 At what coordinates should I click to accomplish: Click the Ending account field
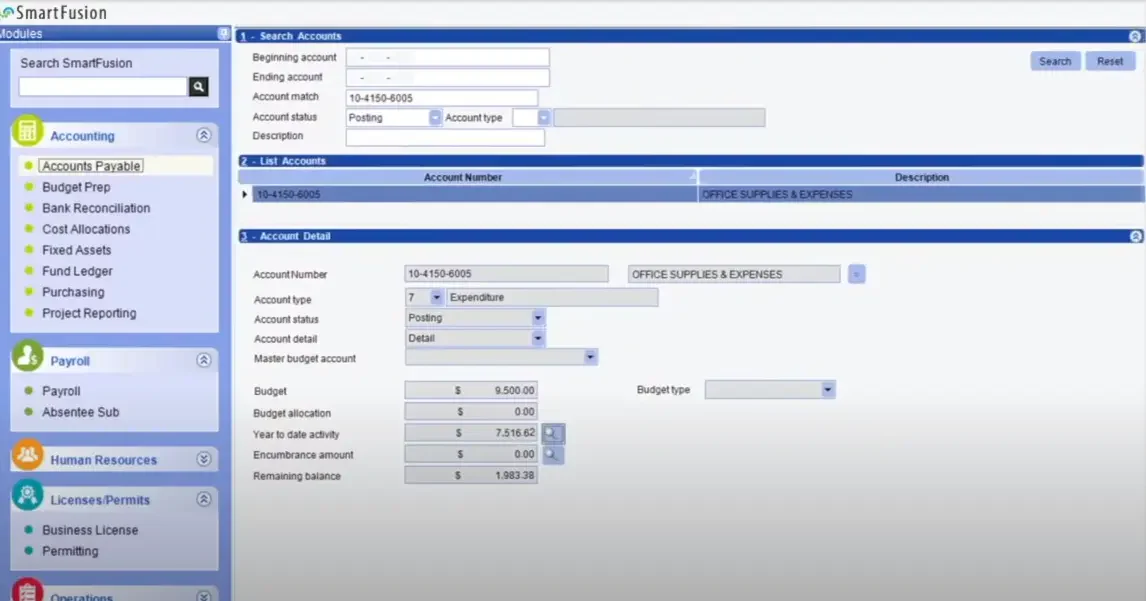point(447,78)
